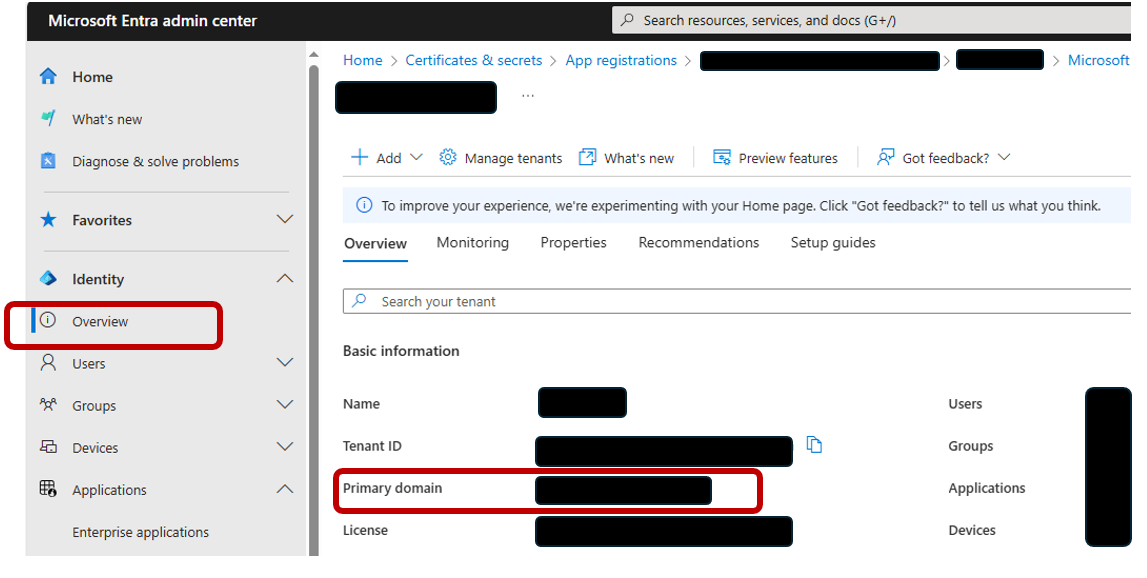Click the Applications count label on right

coord(987,488)
